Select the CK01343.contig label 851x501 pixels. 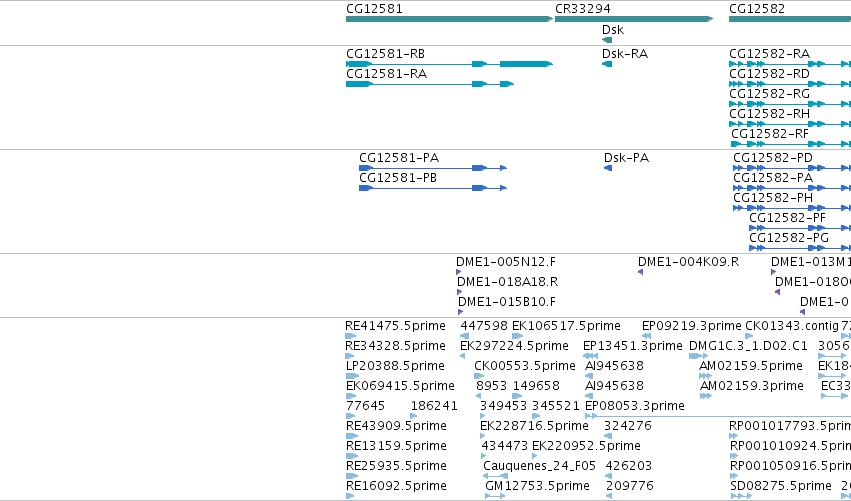(792, 326)
